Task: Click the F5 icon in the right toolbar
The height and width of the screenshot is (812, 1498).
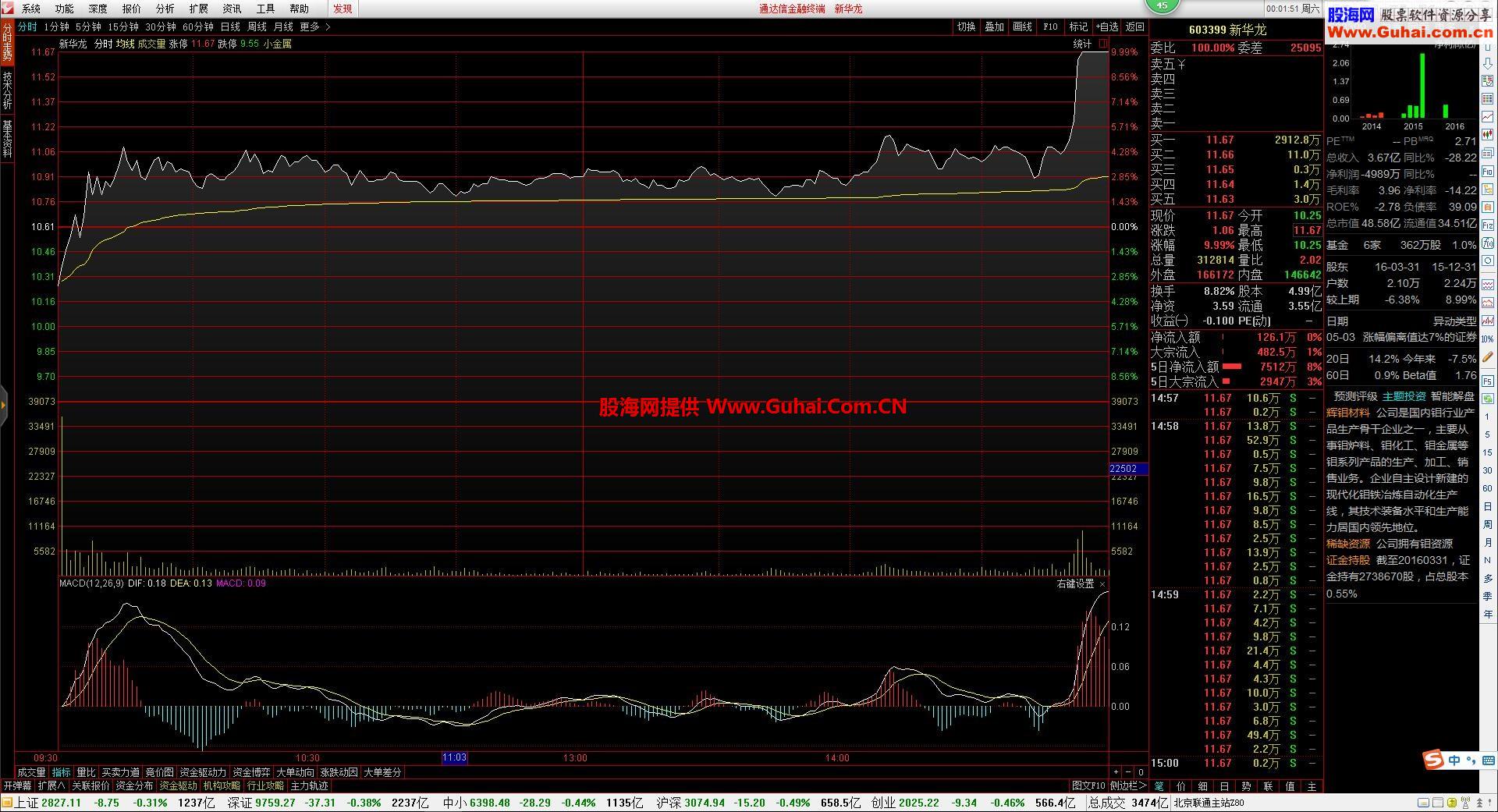Action: tap(1488, 380)
